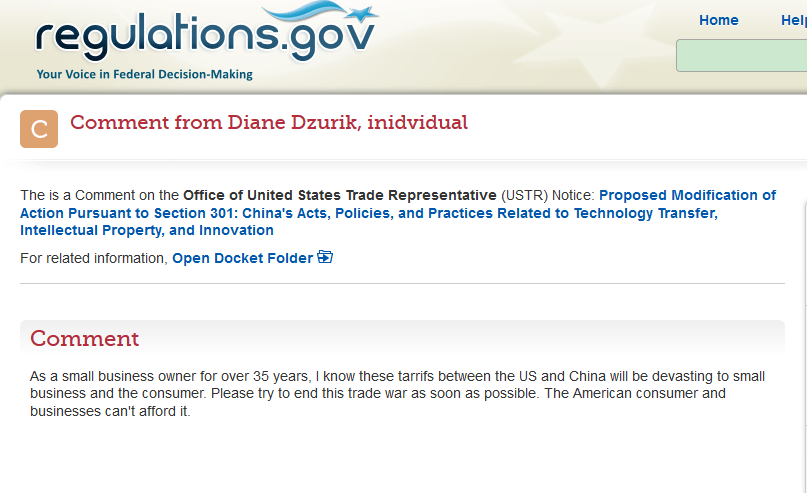Click the "Intellectual Property, and Innovation" link line
Screen dimensions: 807x493
[147, 231]
